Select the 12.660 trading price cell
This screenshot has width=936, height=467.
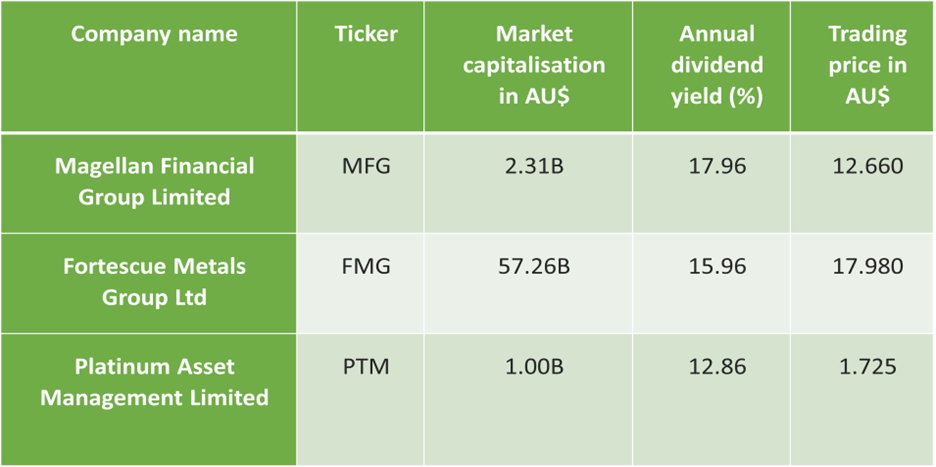862,183
